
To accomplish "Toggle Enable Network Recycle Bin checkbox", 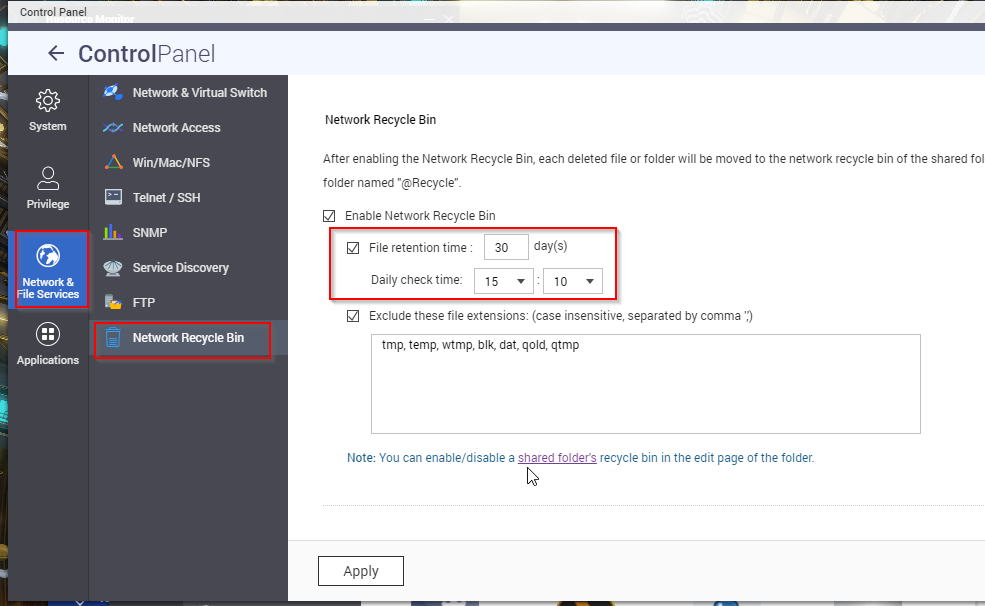I will coord(329,216).
